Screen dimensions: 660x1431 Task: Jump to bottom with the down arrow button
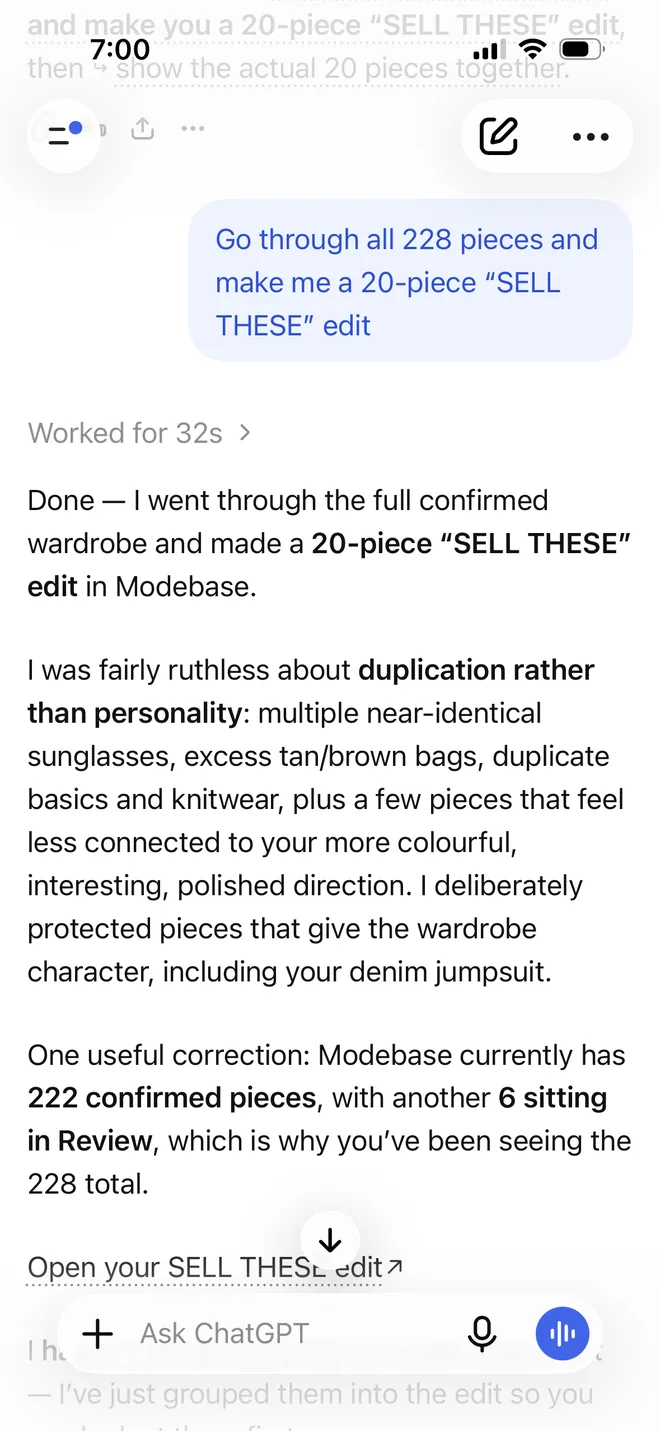[330, 1241]
